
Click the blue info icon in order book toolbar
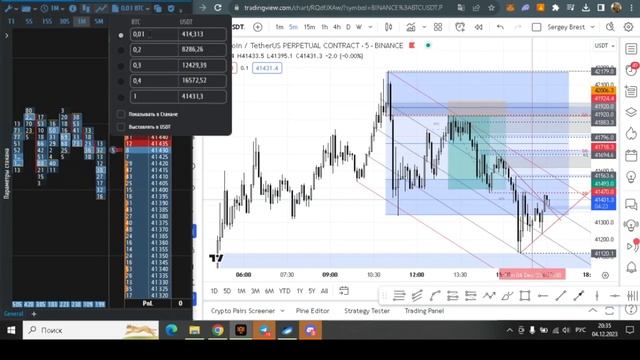tap(73, 8)
